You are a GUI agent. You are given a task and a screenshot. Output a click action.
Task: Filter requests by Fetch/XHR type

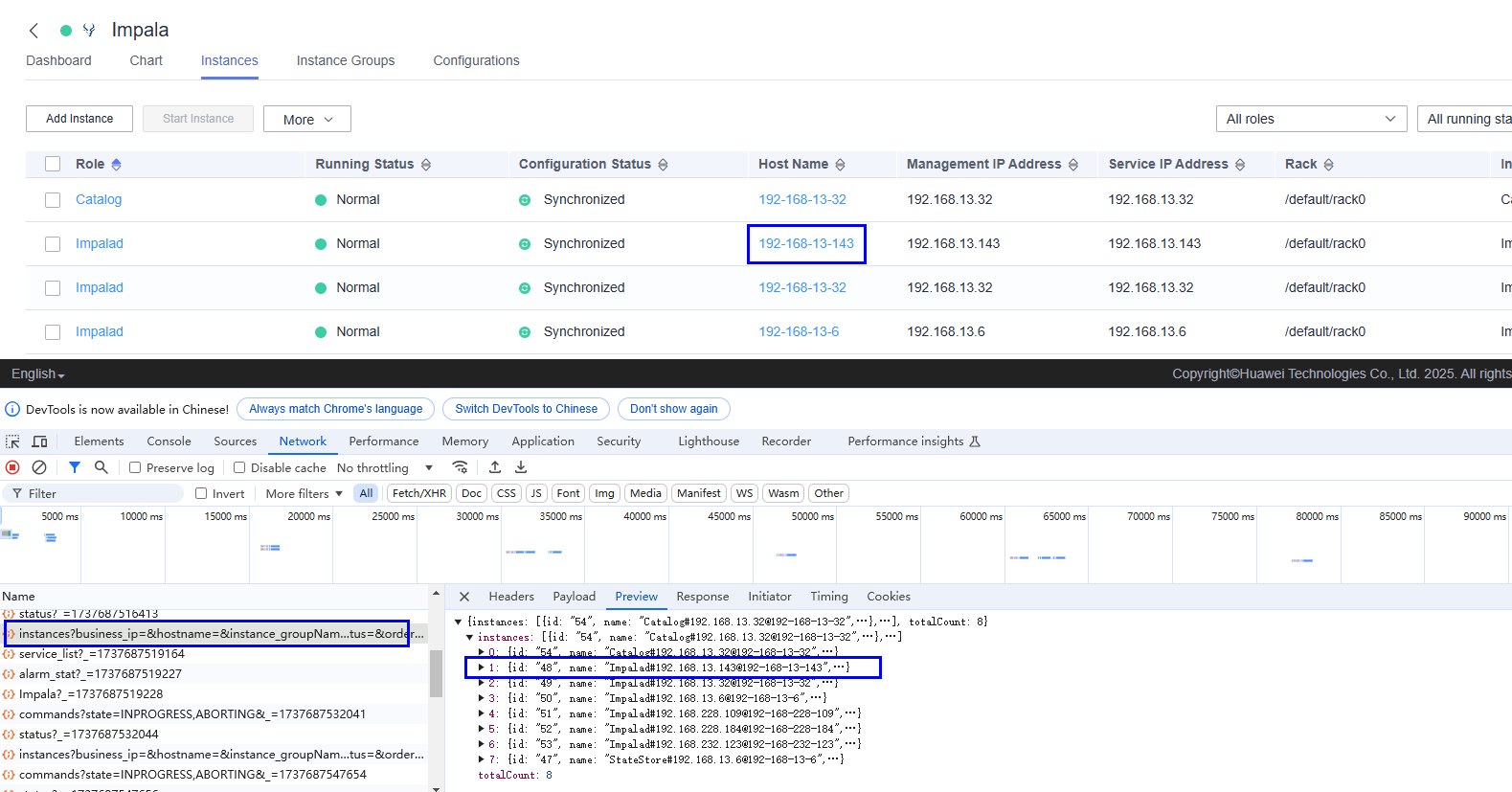tap(419, 493)
